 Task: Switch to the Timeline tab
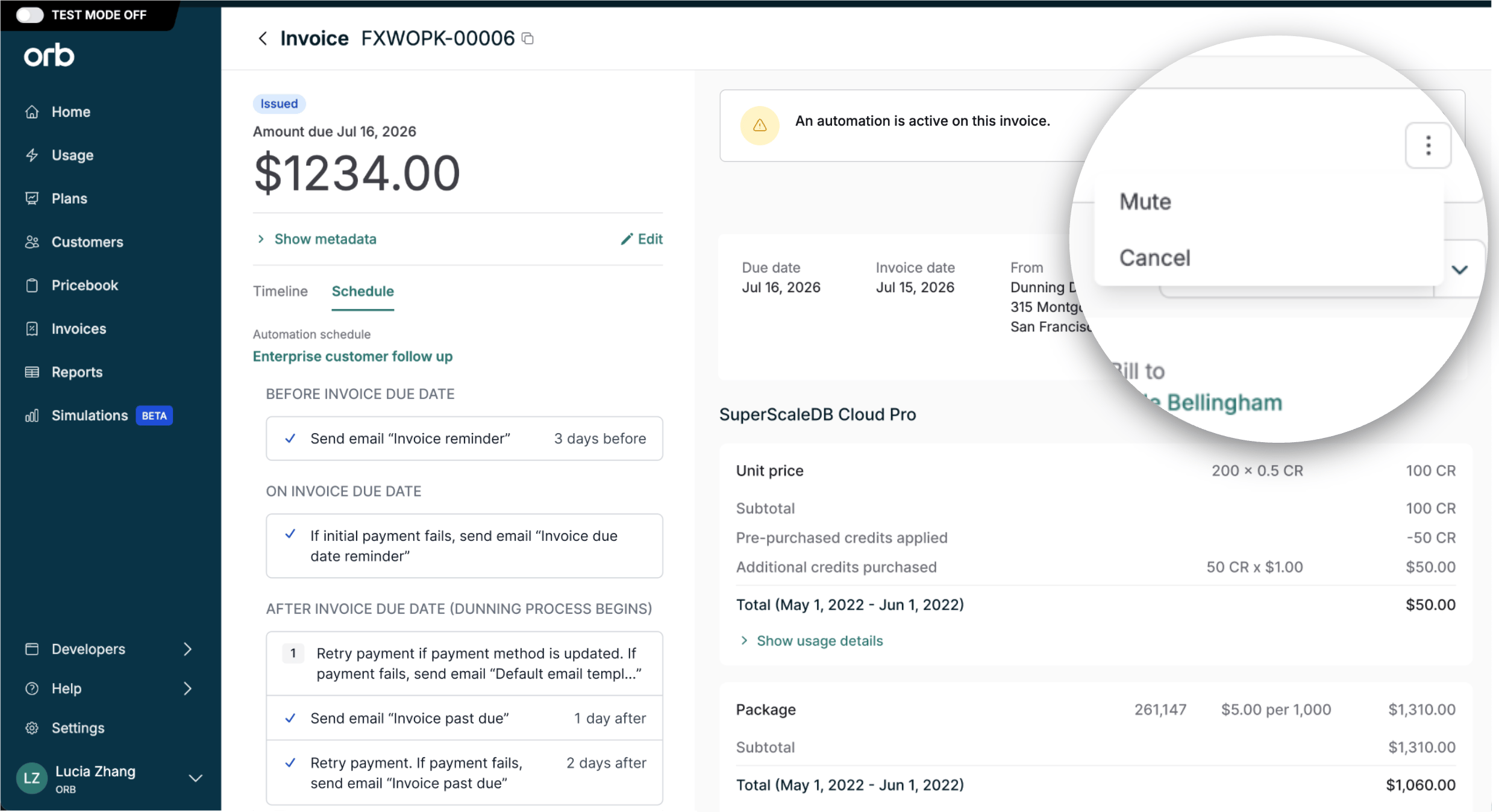point(280,291)
